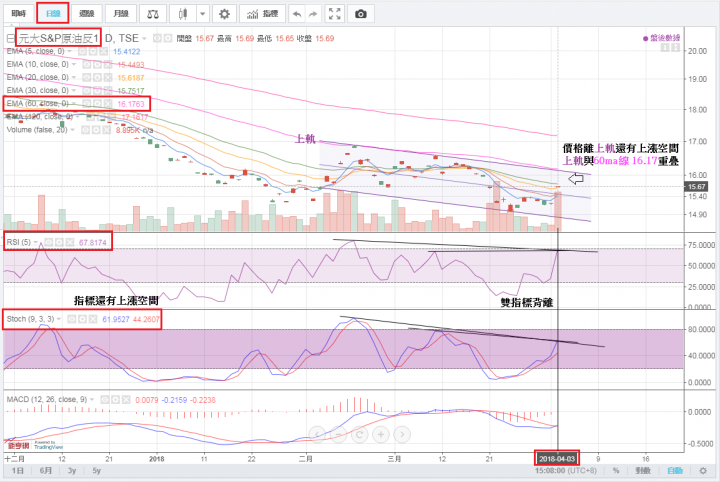Hide the EMA (5, close, 0) indicator
This screenshot has height=482, width=720.
click(x=85, y=50)
